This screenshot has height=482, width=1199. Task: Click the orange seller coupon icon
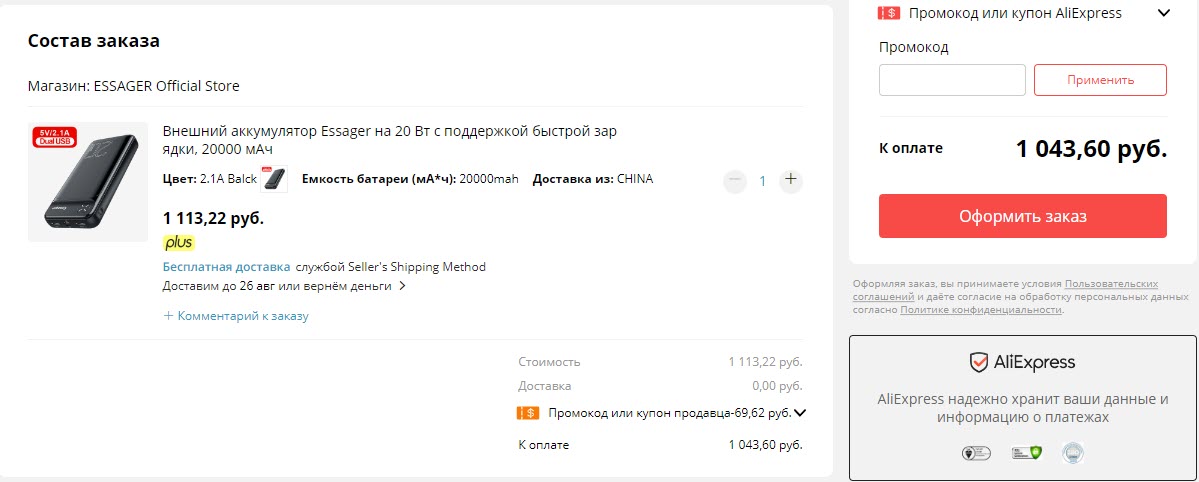(528, 413)
